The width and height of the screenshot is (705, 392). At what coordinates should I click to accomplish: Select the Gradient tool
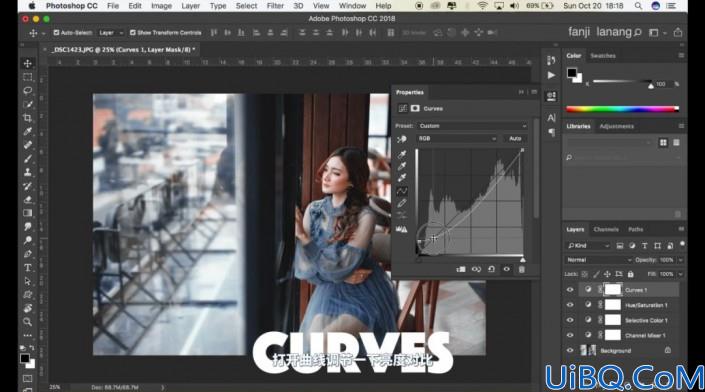(28, 213)
